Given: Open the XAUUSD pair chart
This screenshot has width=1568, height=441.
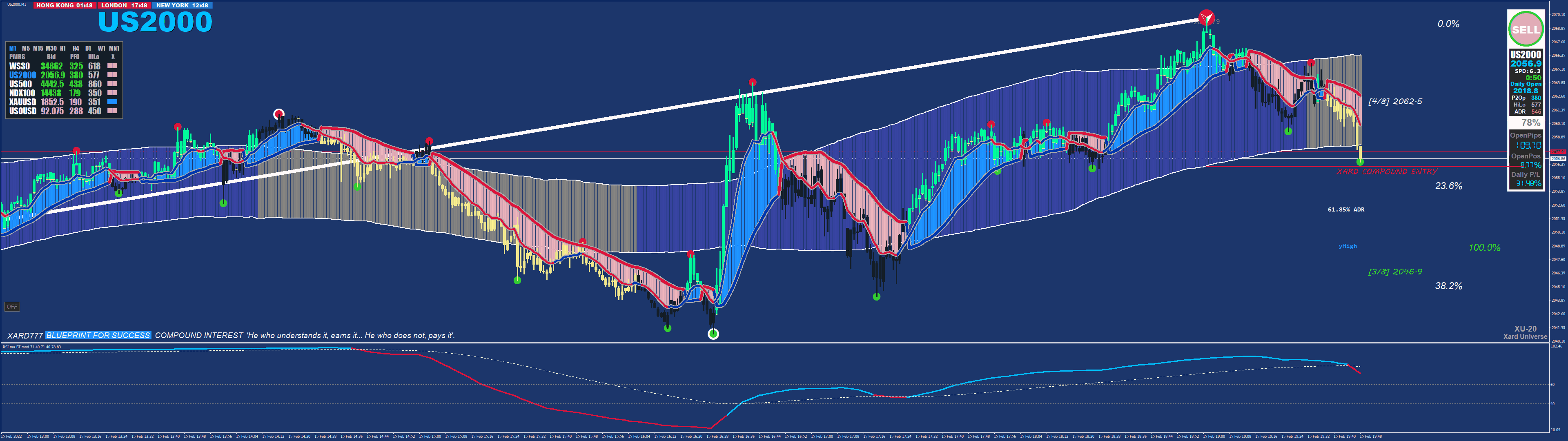Looking at the screenshot, I should [x=22, y=102].
